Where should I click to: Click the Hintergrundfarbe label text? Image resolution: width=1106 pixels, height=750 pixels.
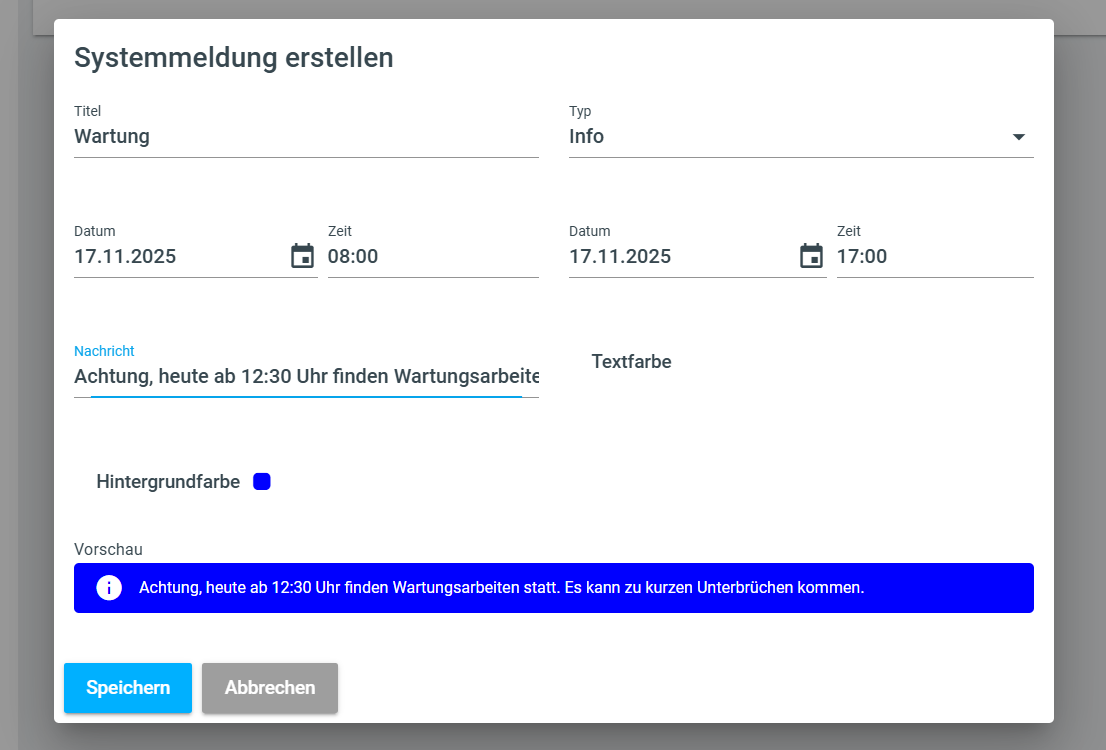pos(168,482)
